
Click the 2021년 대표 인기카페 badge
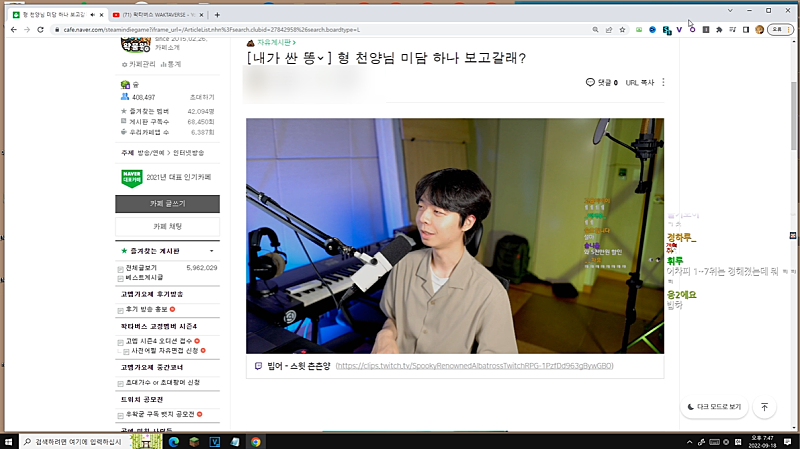(166, 178)
